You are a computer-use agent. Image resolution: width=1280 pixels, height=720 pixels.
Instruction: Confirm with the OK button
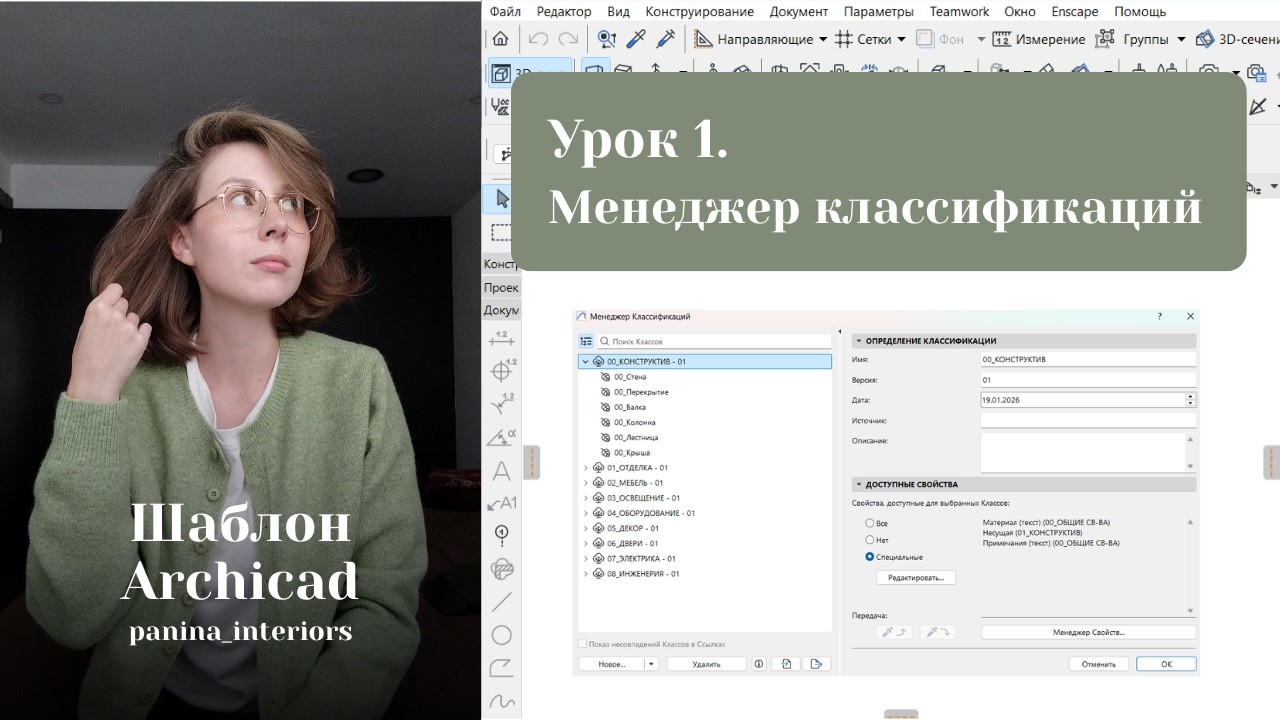(1166, 664)
